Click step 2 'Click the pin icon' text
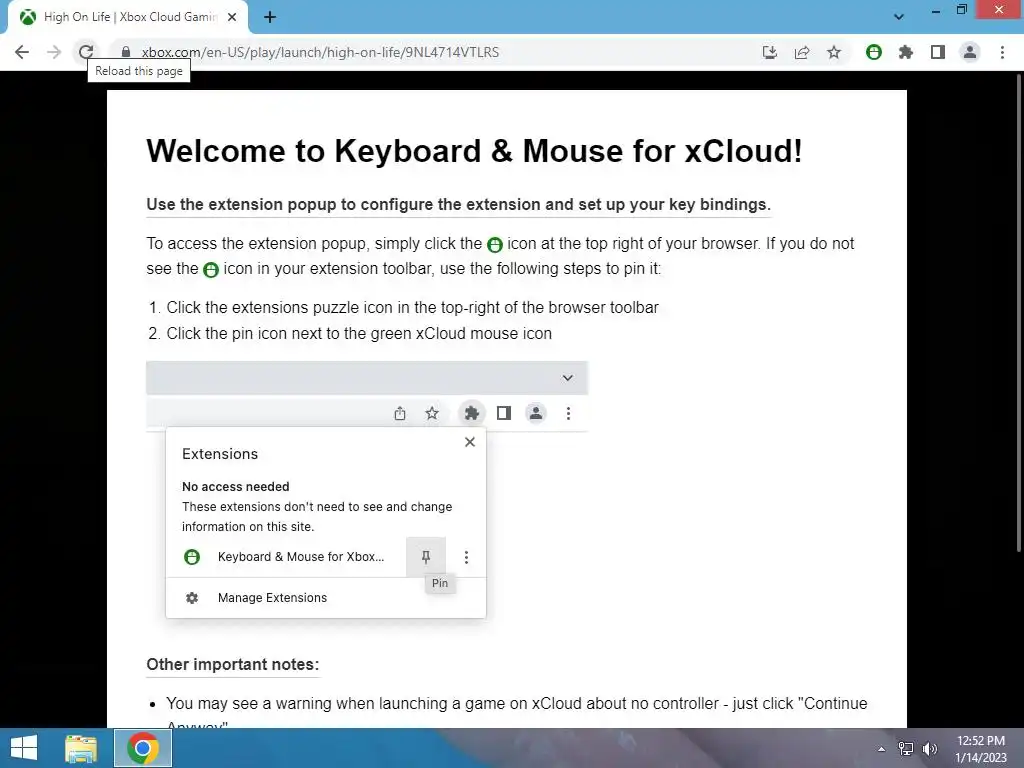 (x=359, y=333)
